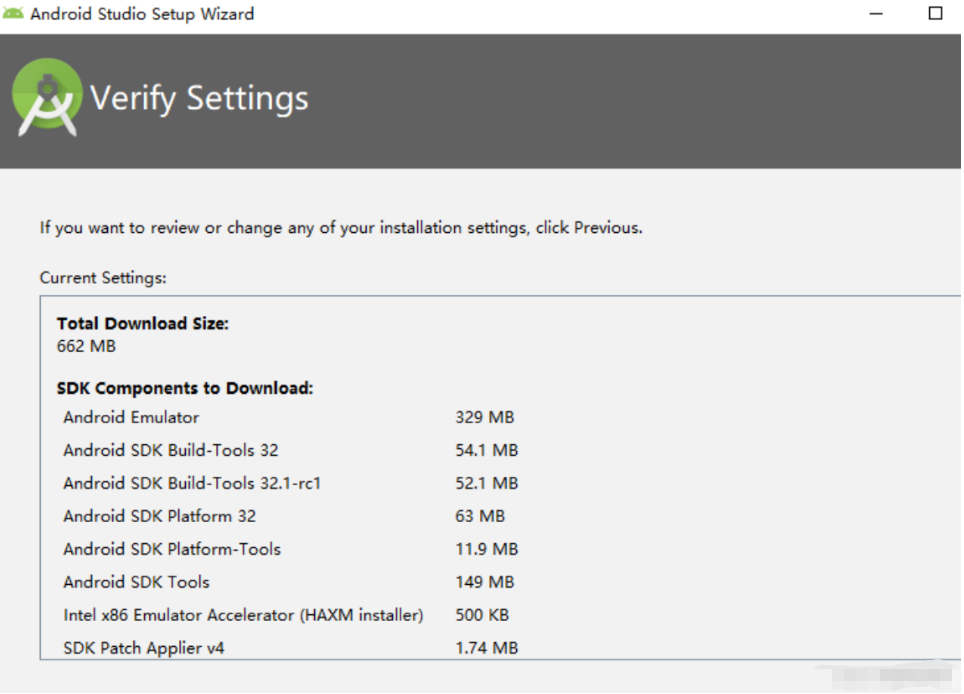Screen dimensions: 964x694
Task: Choose the Android SDK Platform 32 line
Action: (x=160, y=517)
